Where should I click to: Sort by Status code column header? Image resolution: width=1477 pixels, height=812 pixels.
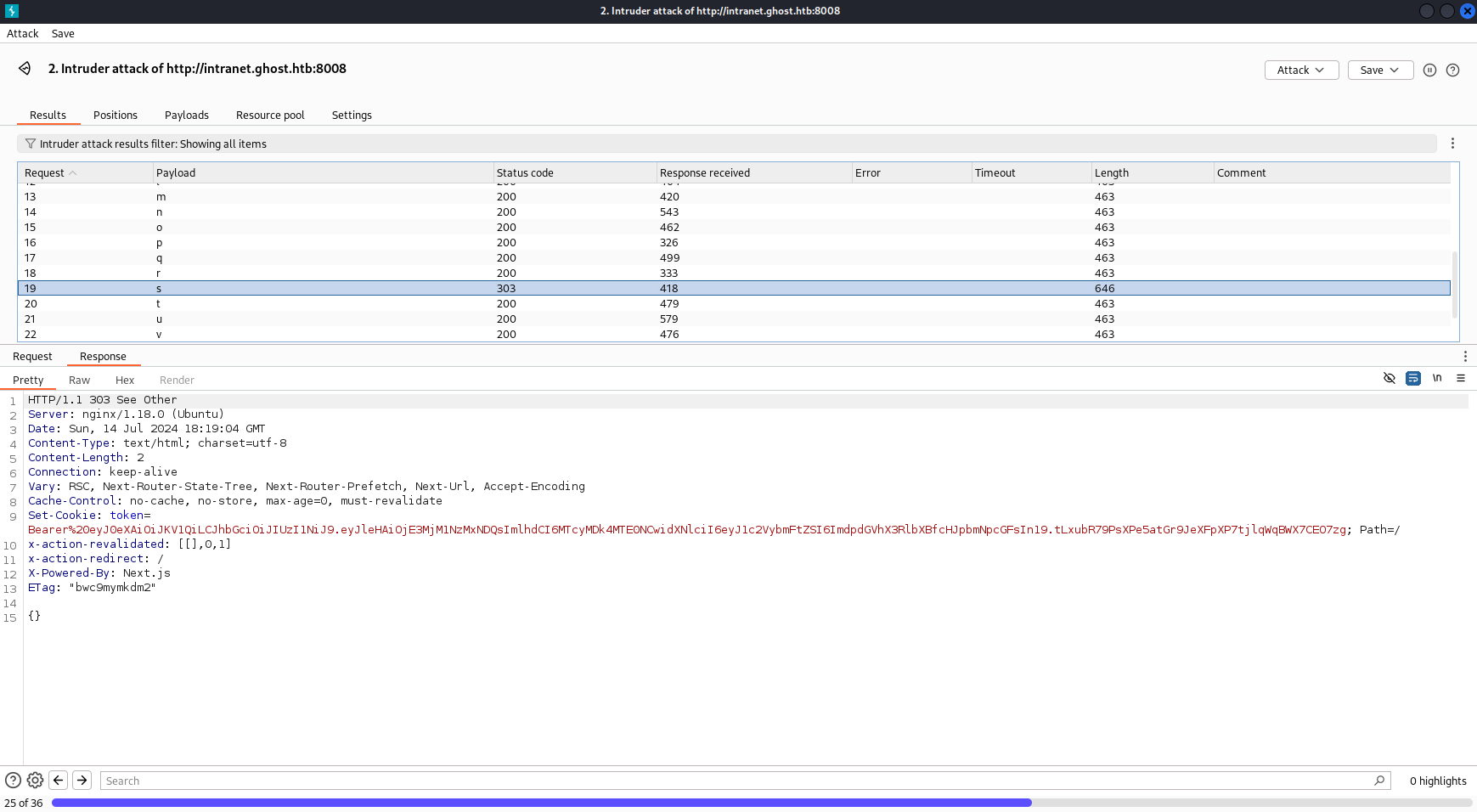[x=575, y=172]
